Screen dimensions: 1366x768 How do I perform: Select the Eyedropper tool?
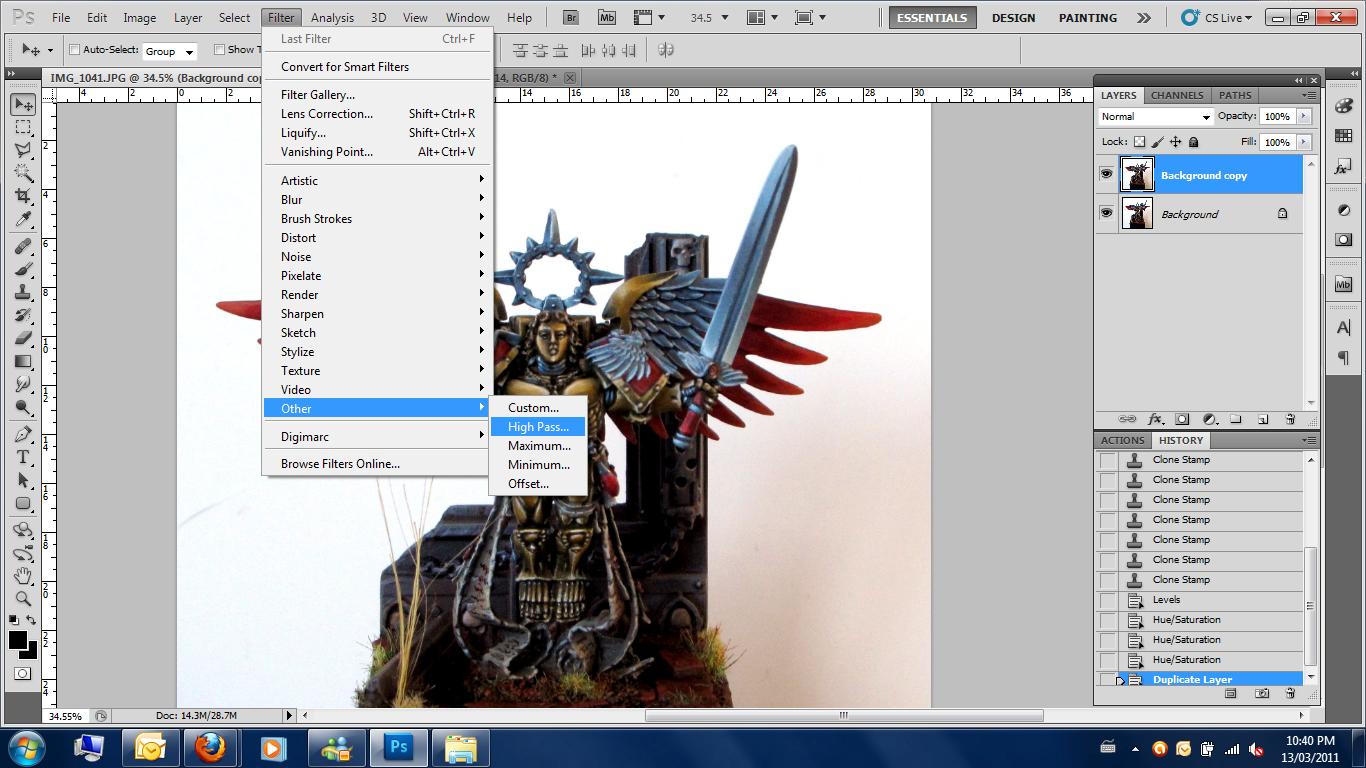coord(23,219)
